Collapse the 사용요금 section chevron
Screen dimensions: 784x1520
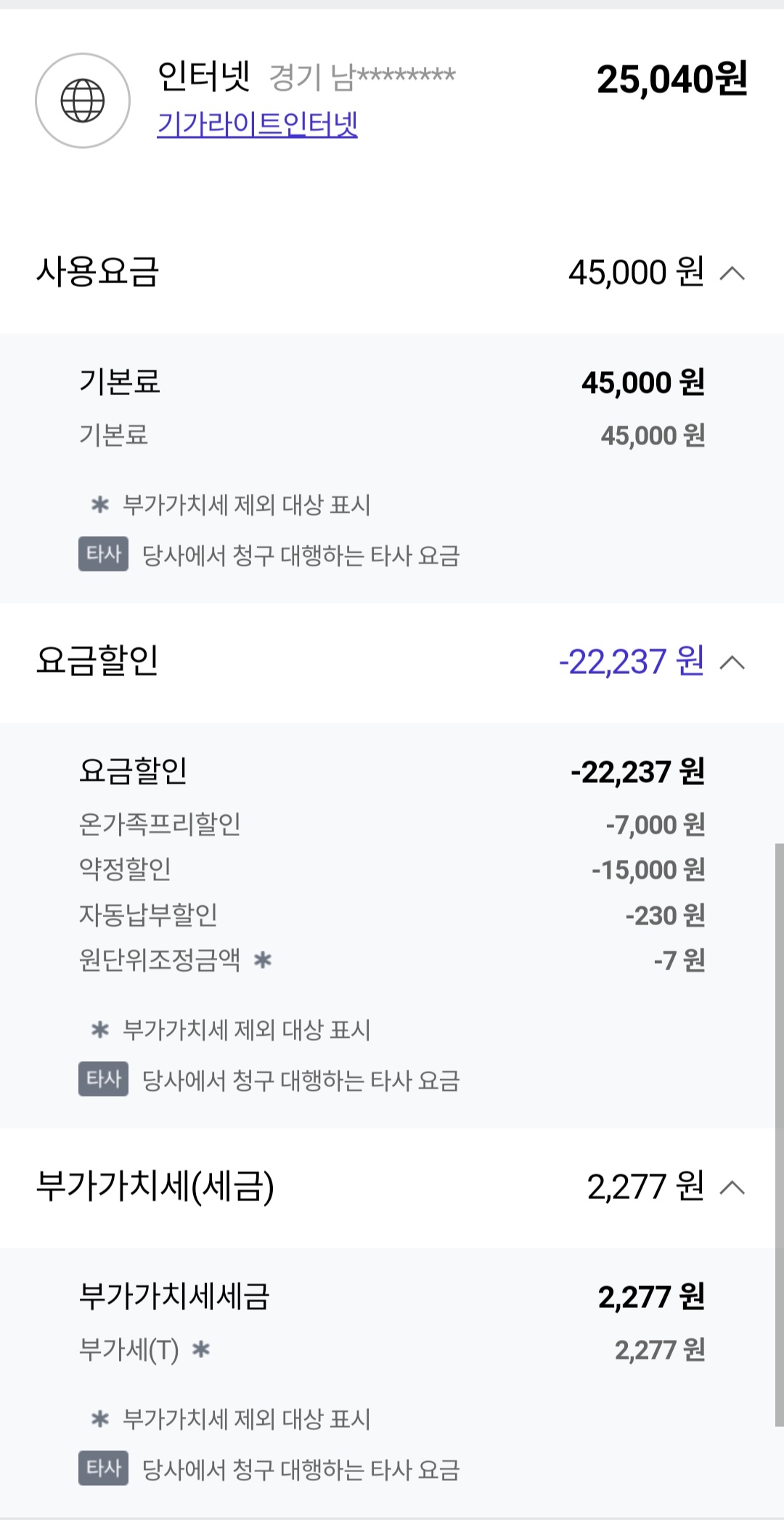732,273
